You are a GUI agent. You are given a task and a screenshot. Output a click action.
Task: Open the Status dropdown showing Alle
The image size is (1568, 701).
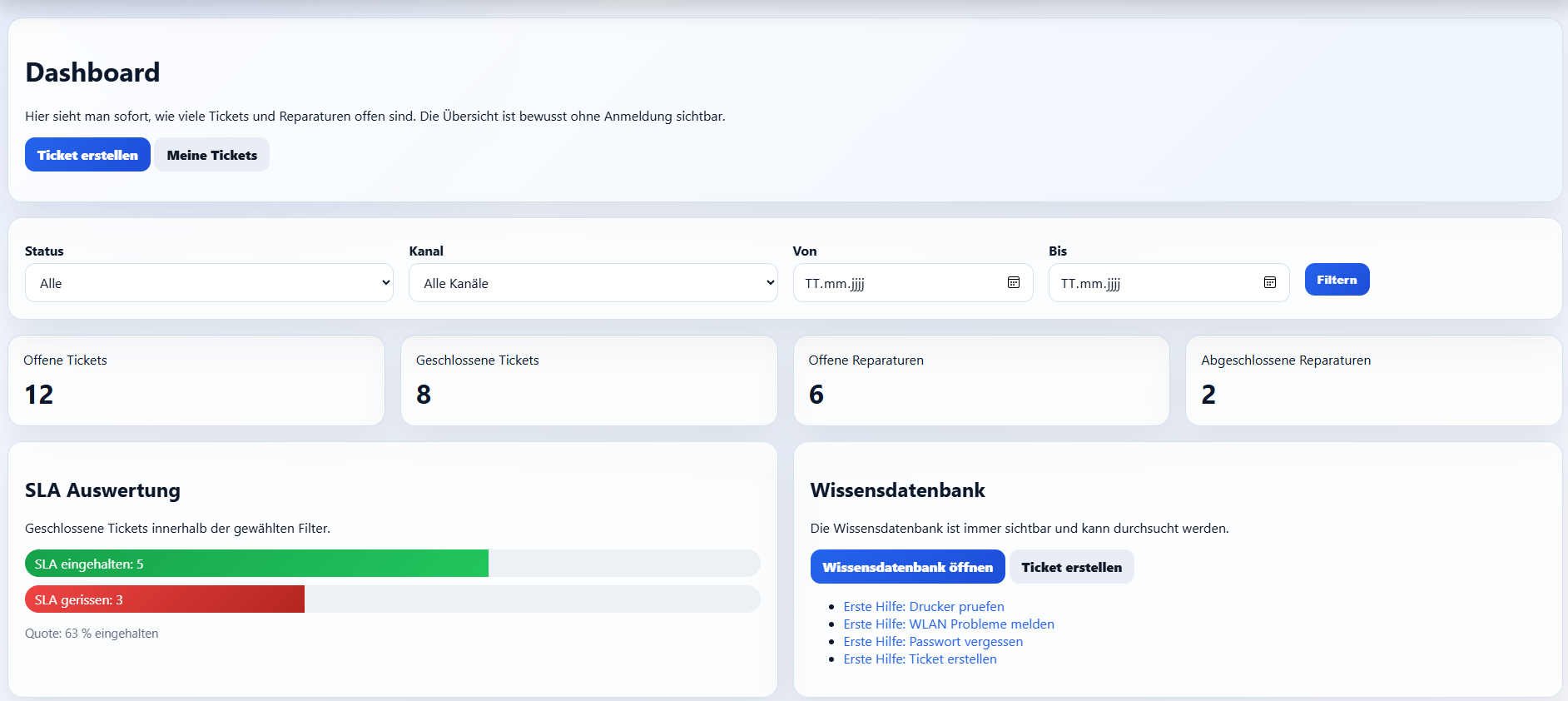point(209,283)
